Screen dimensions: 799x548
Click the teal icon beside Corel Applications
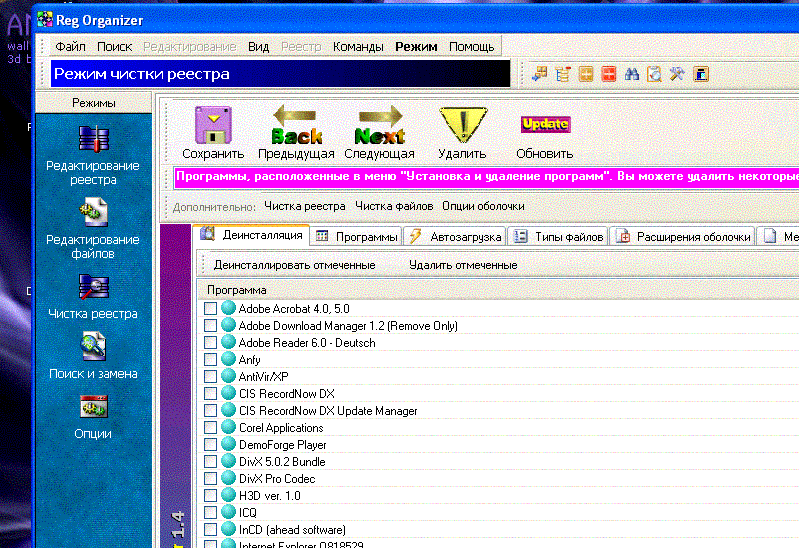coord(228,427)
